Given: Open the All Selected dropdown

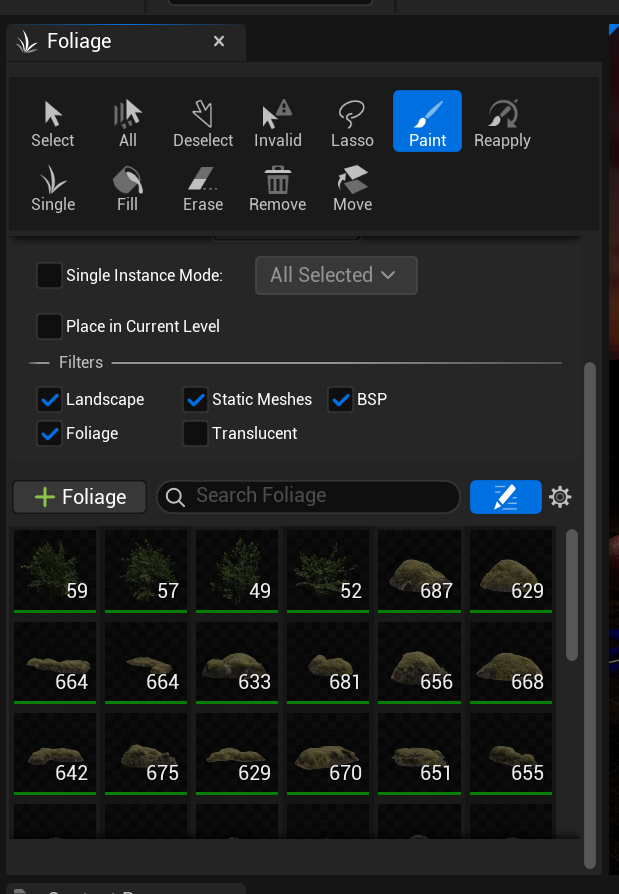Looking at the screenshot, I should [x=336, y=275].
